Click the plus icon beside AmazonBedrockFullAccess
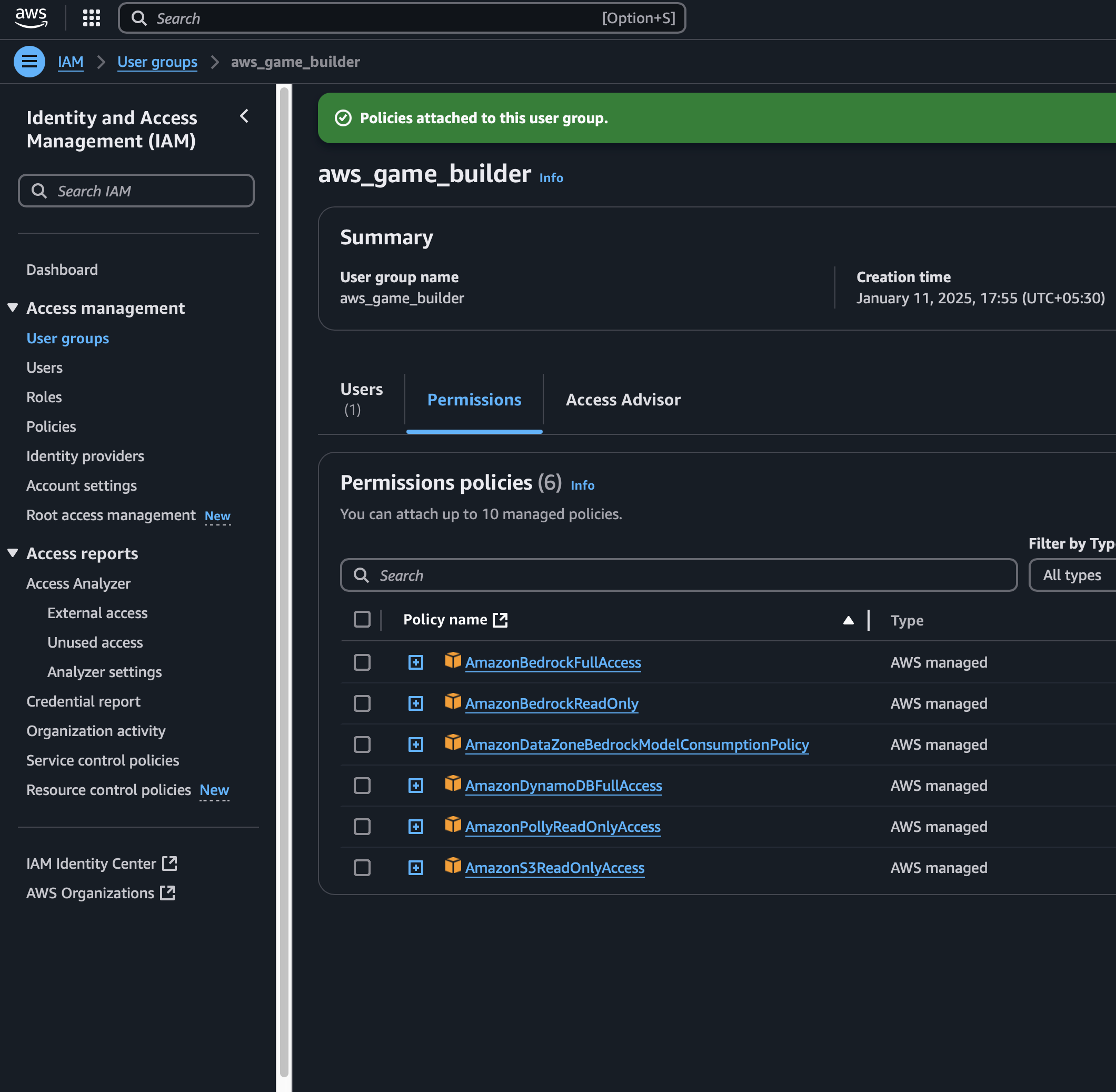 pos(415,662)
